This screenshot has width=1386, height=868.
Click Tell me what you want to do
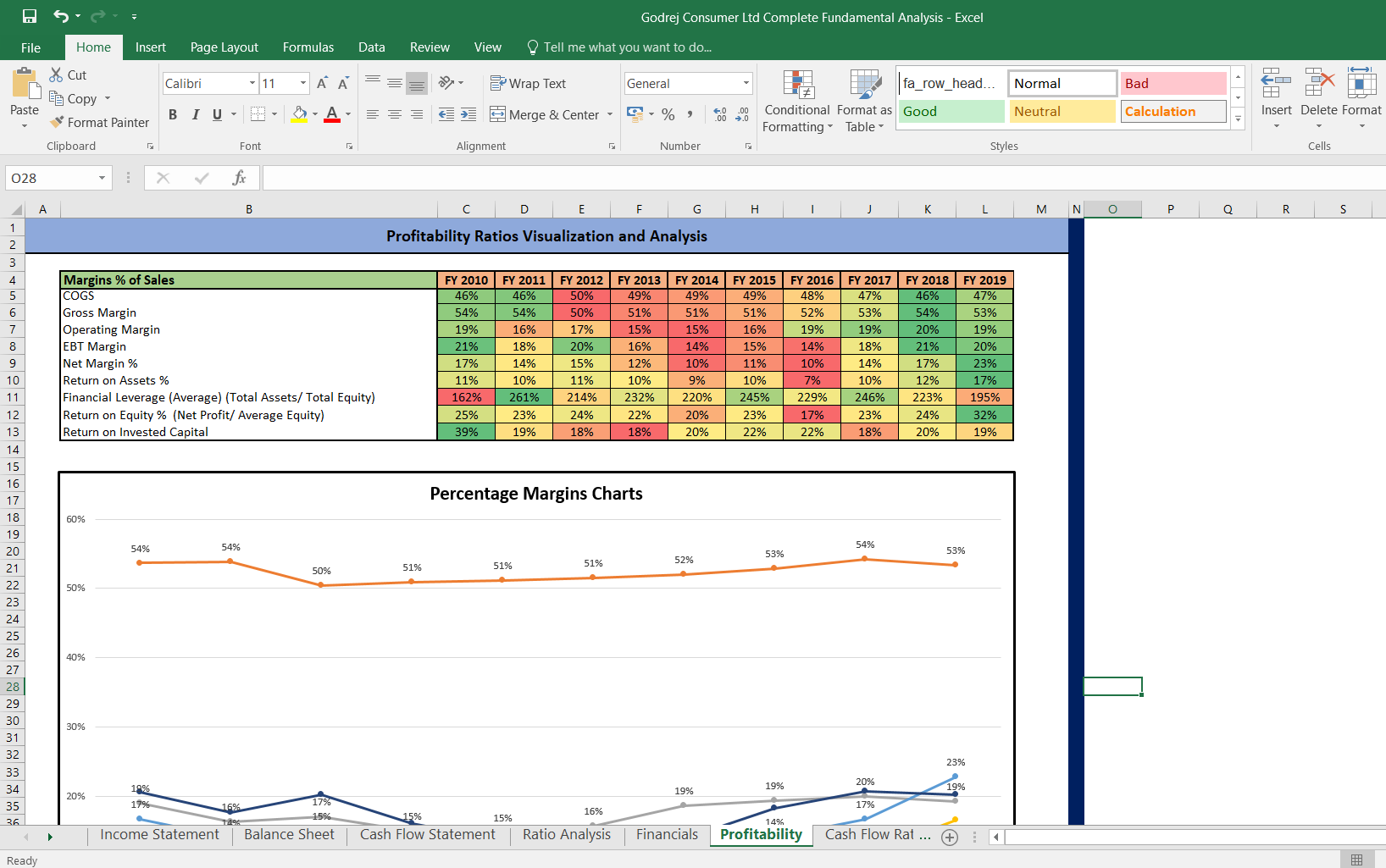(619, 47)
